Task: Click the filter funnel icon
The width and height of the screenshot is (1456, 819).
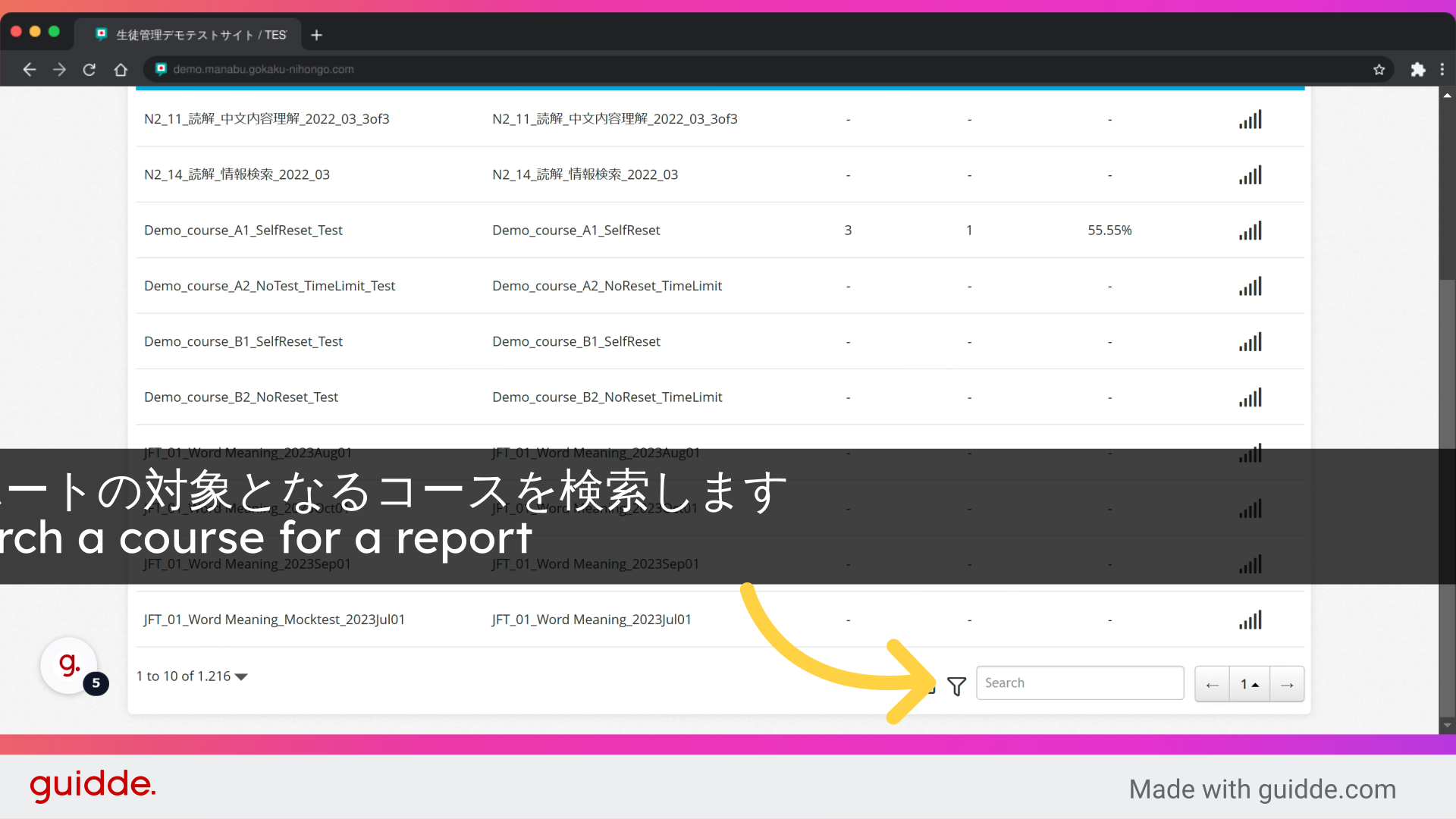Action: click(x=956, y=686)
